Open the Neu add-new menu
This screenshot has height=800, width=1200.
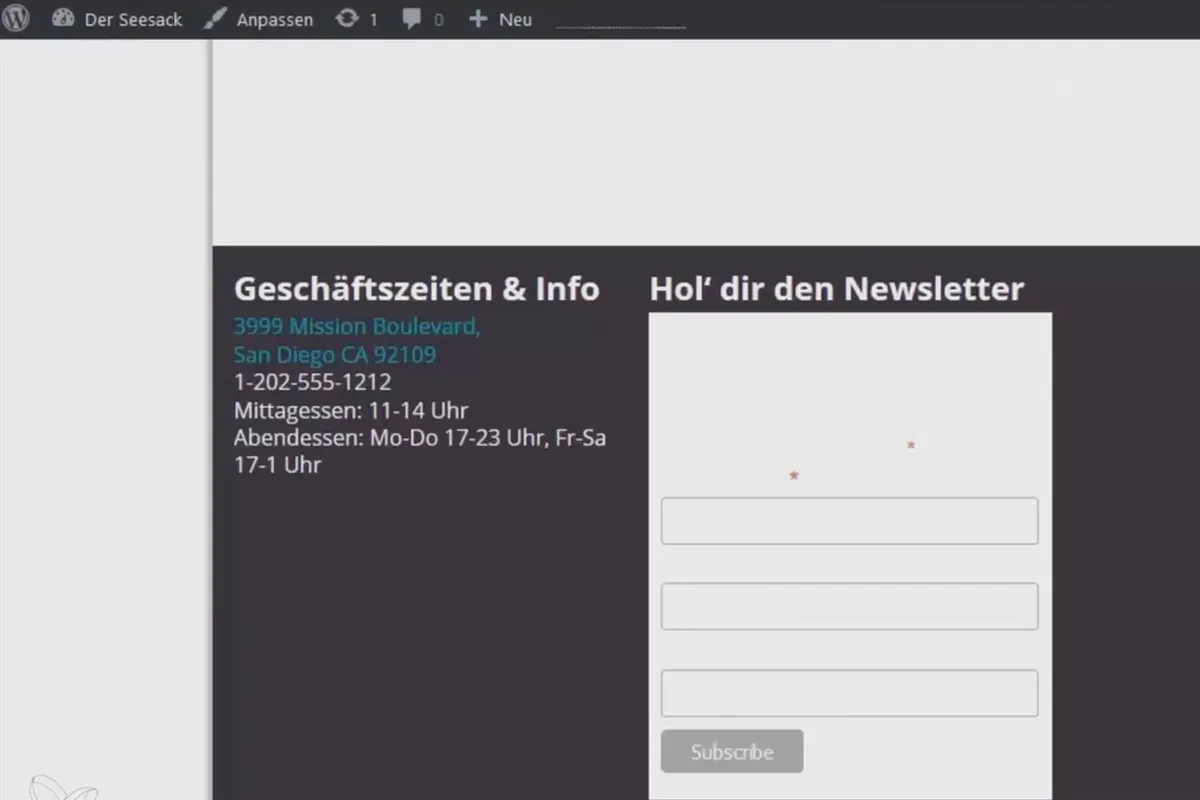tap(500, 19)
